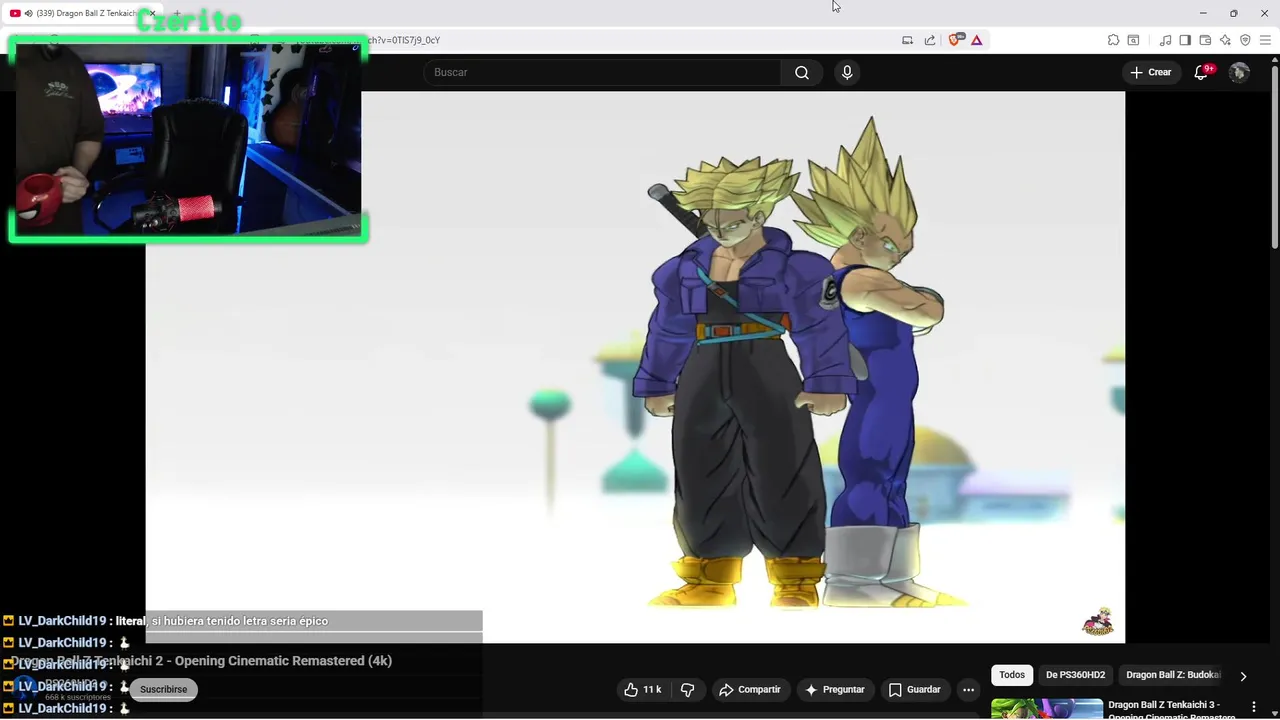
Task: Open the Leo AI sparkle icon
Action: tap(1225, 40)
